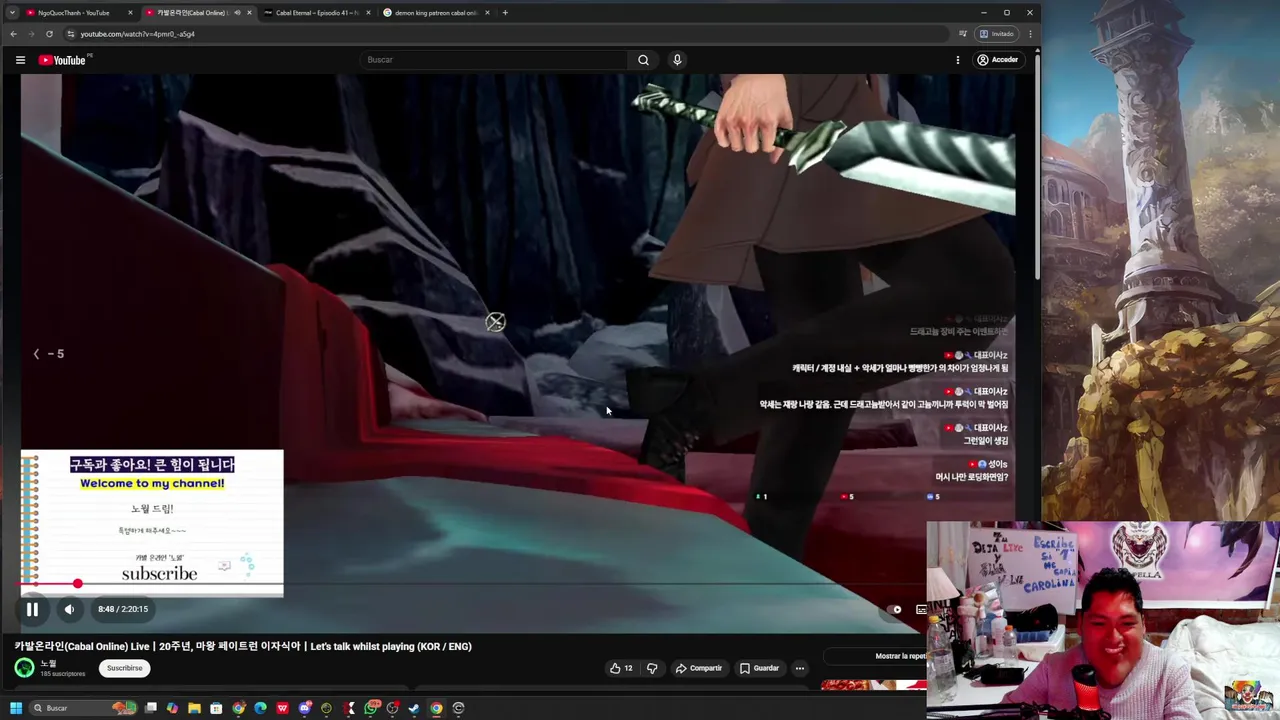Open Discord from the taskbar
This screenshot has height=720, width=1280.
pos(304,708)
